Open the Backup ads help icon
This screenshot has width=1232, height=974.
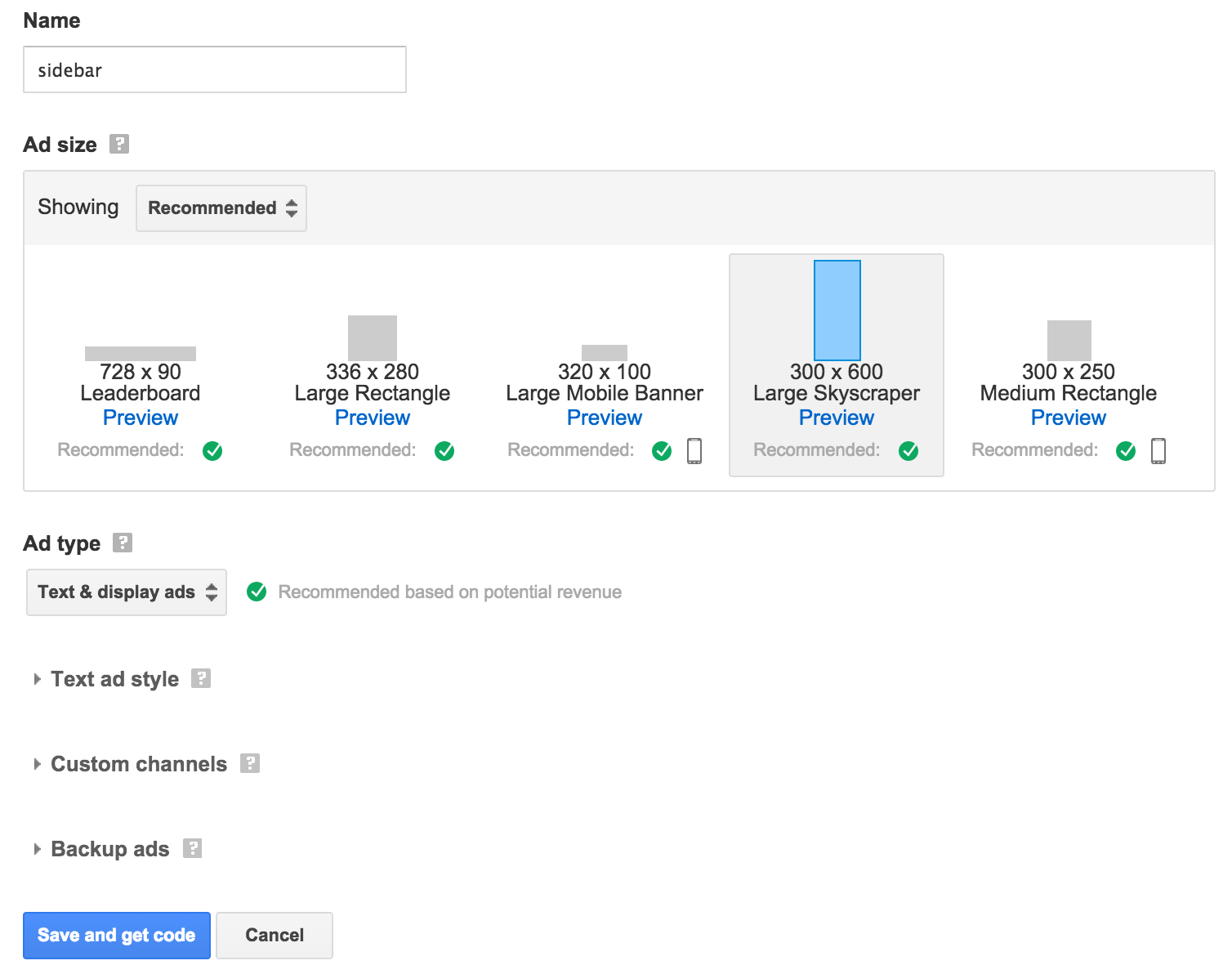192,848
